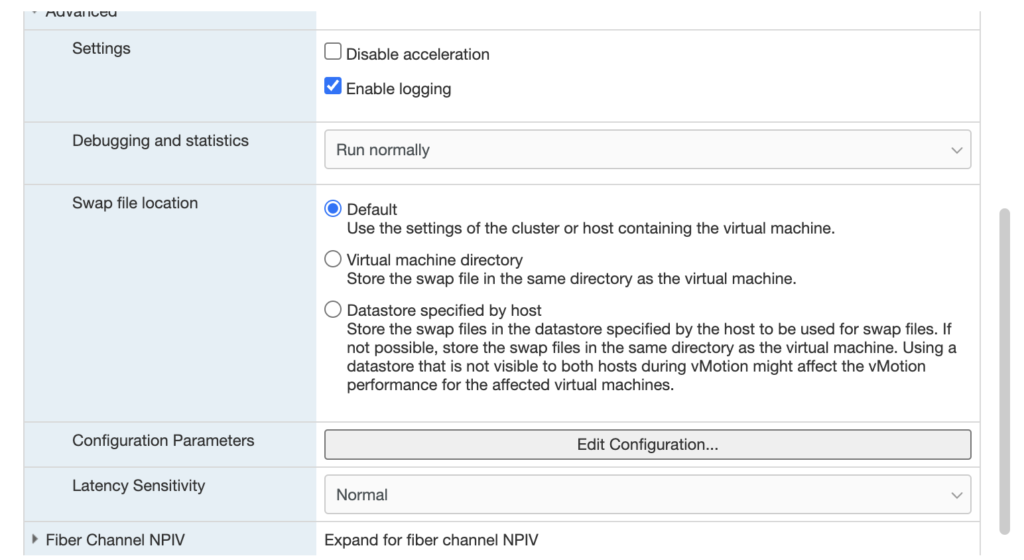This screenshot has width=1024, height=560.
Task: Click the Expand for fiber channel NPIV text
Action: point(431,540)
